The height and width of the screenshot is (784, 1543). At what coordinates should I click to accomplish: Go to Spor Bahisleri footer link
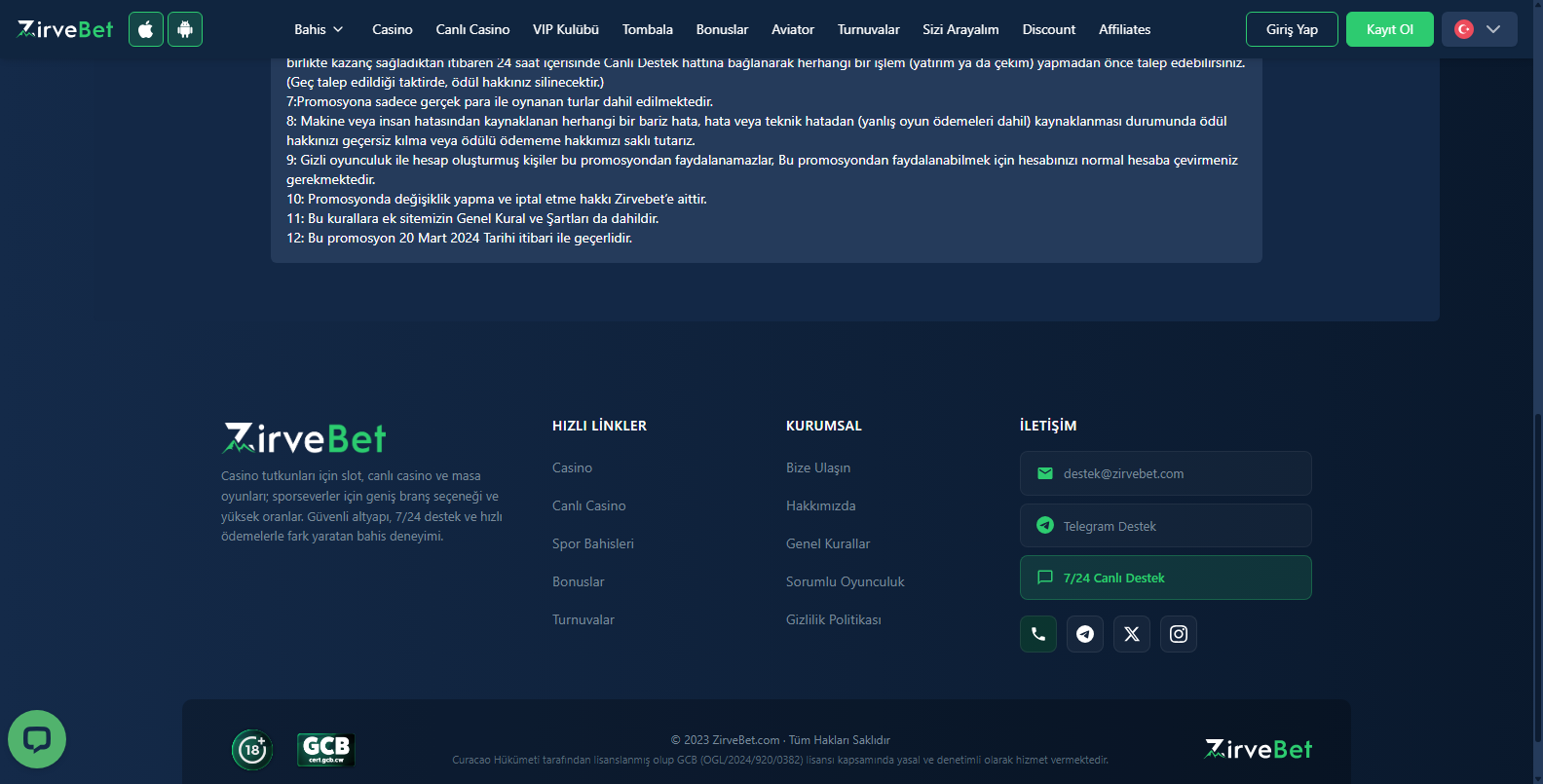pyautogui.click(x=593, y=543)
